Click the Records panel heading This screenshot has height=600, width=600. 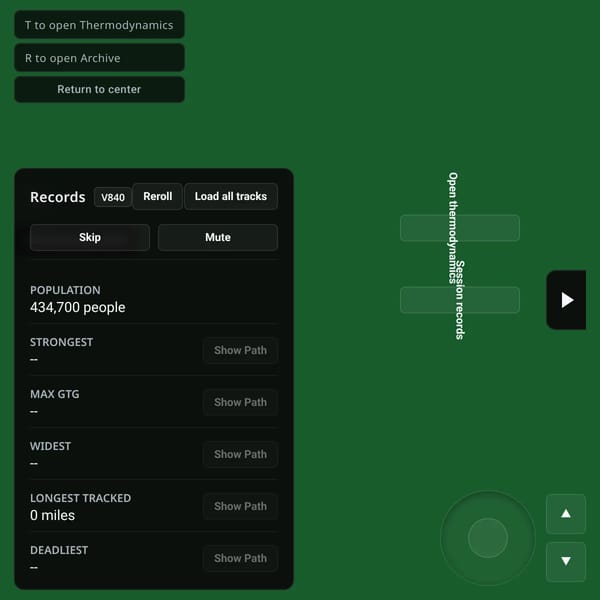tap(58, 197)
